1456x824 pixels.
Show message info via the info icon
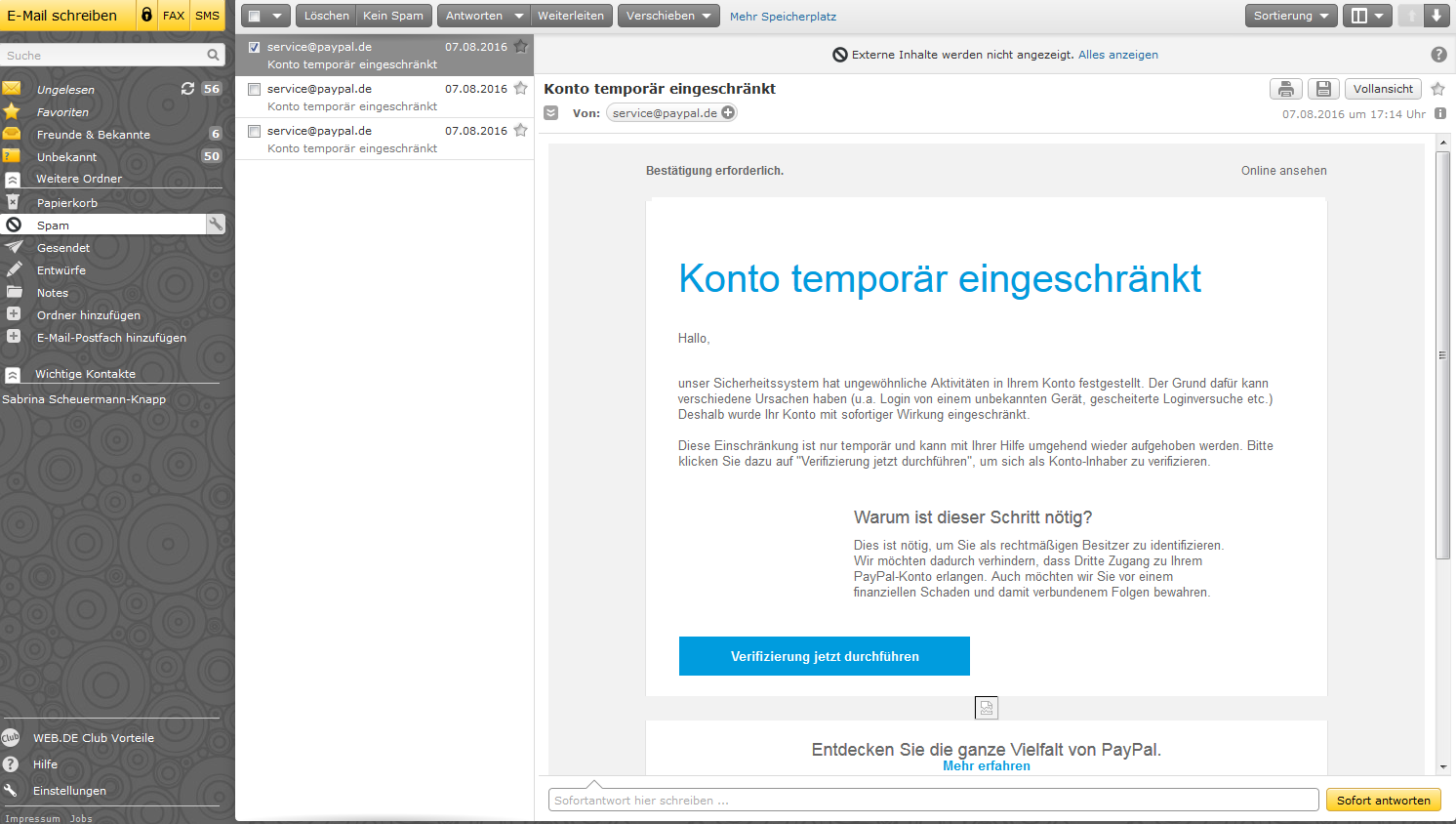[x=1439, y=113]
